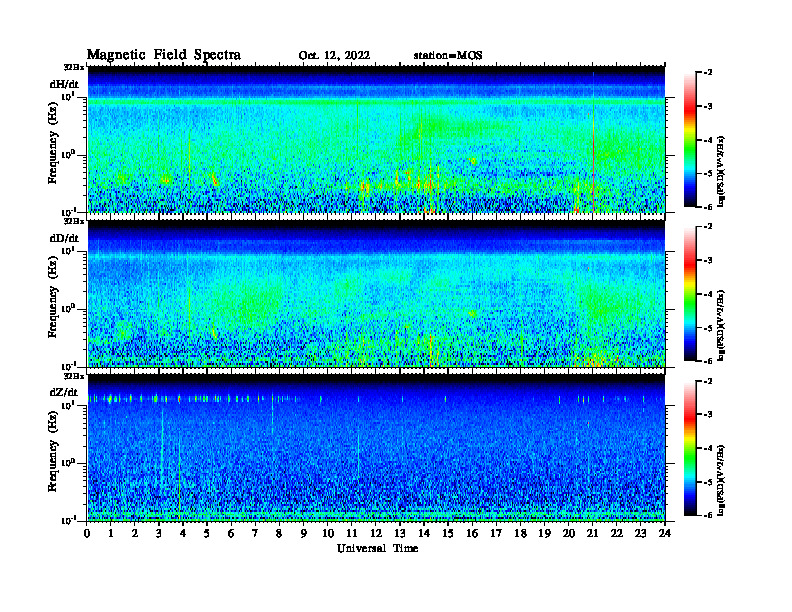Click hour tick label '22' on time axis
The height and width of the screenshot is (612, 792).
point(617,533)
